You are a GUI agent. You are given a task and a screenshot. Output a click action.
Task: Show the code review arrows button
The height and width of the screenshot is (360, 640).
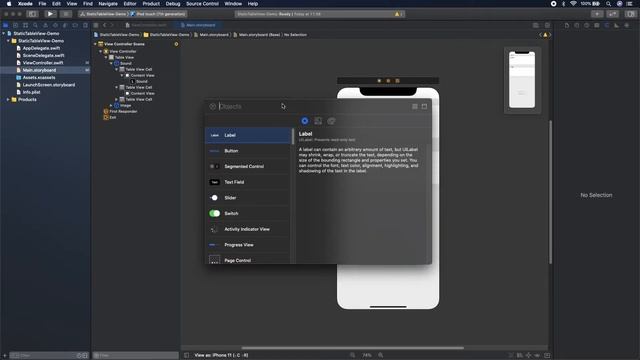[613, 14]
